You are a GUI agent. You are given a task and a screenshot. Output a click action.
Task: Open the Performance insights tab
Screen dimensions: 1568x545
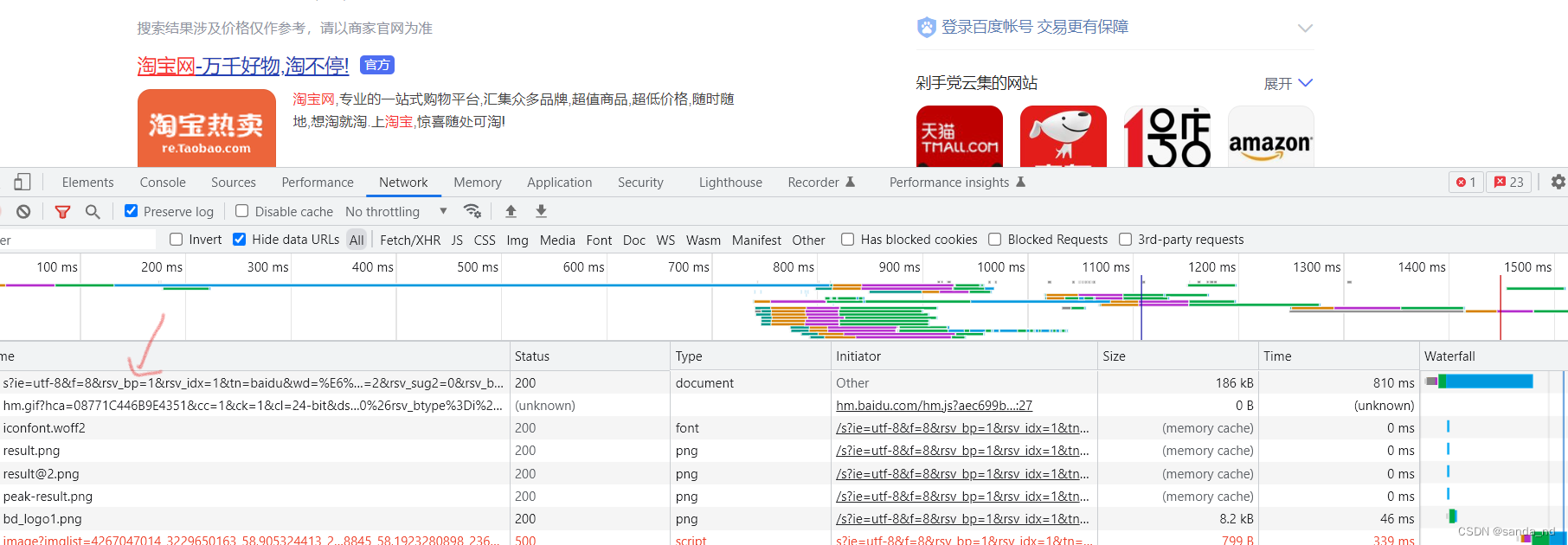[957, 182]
